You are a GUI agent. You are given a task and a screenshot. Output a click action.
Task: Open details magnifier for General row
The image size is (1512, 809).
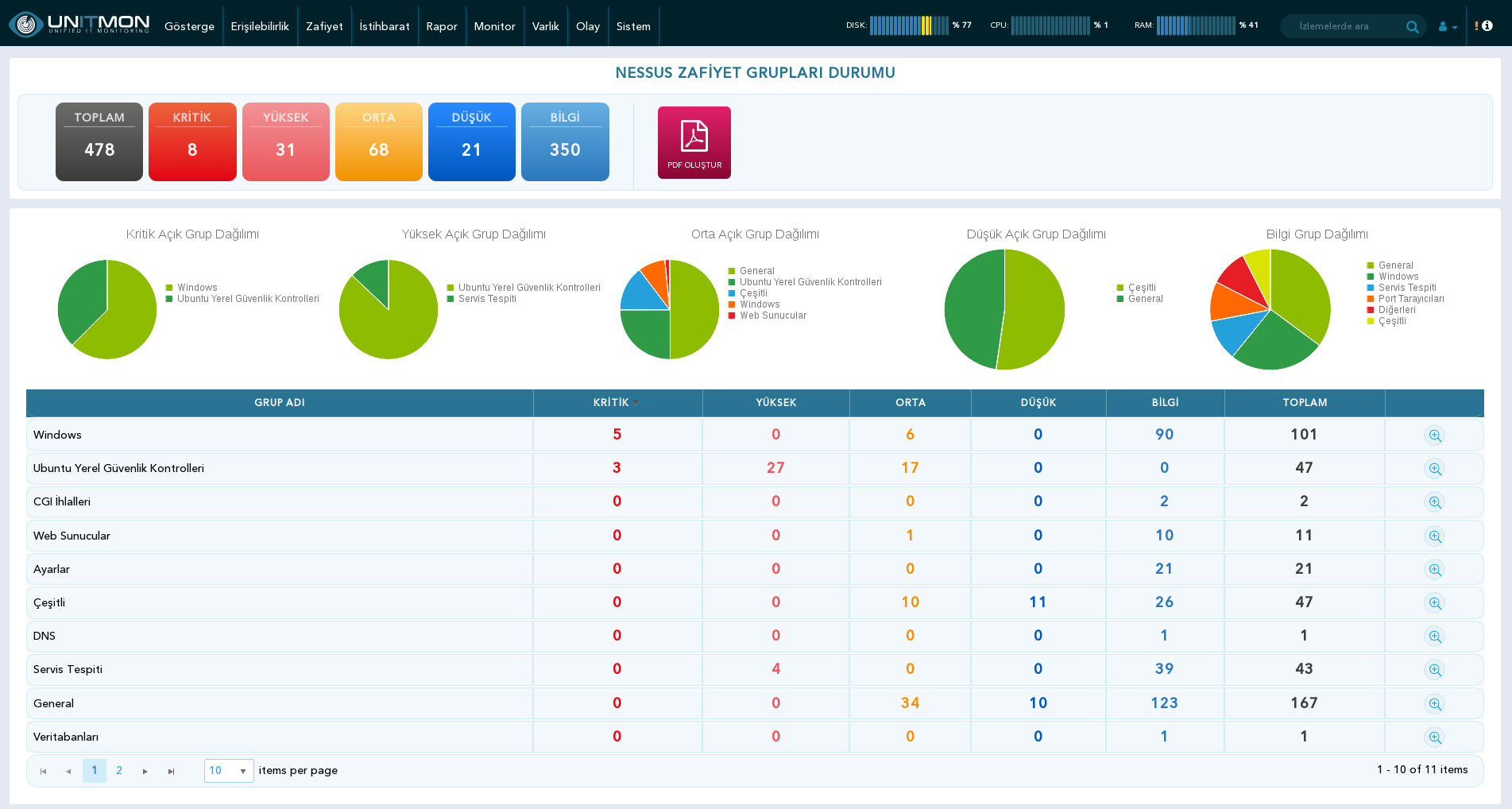pyautogui.click(x=1434, y=703)
